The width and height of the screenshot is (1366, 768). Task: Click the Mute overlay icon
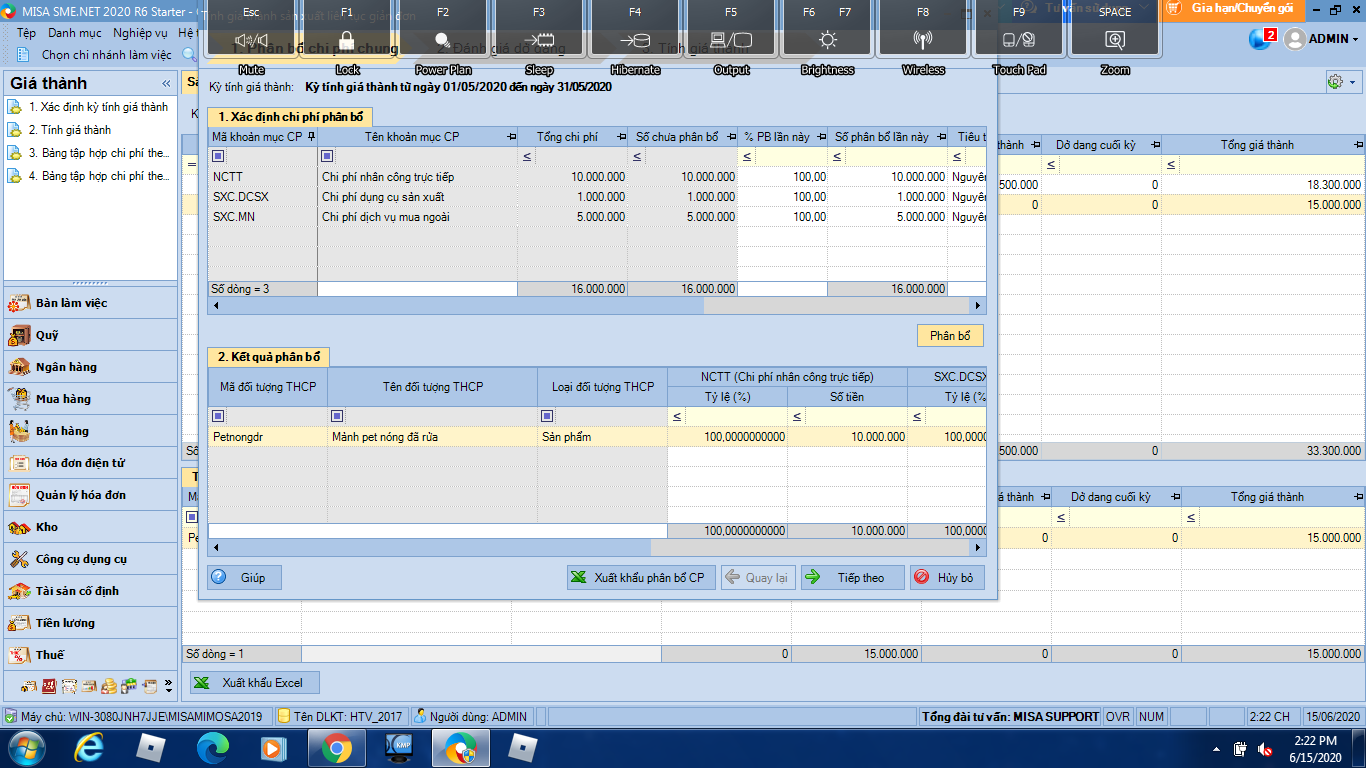pos(251,41)
